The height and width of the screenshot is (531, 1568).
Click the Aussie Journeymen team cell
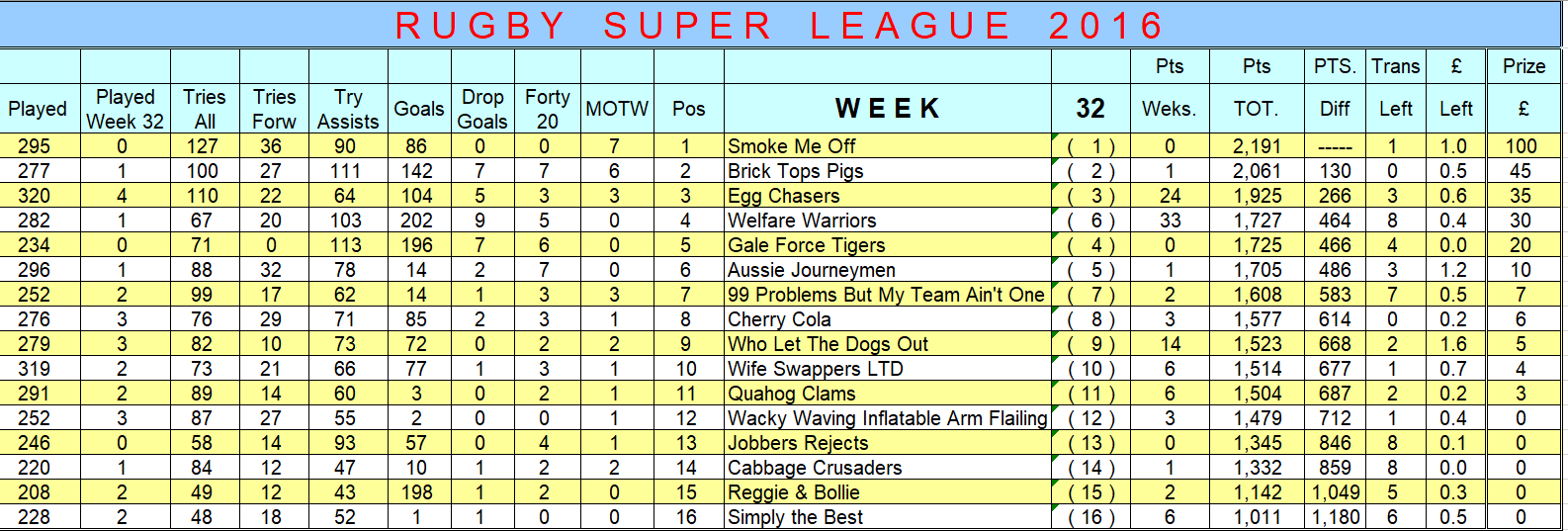click(887, 270)
